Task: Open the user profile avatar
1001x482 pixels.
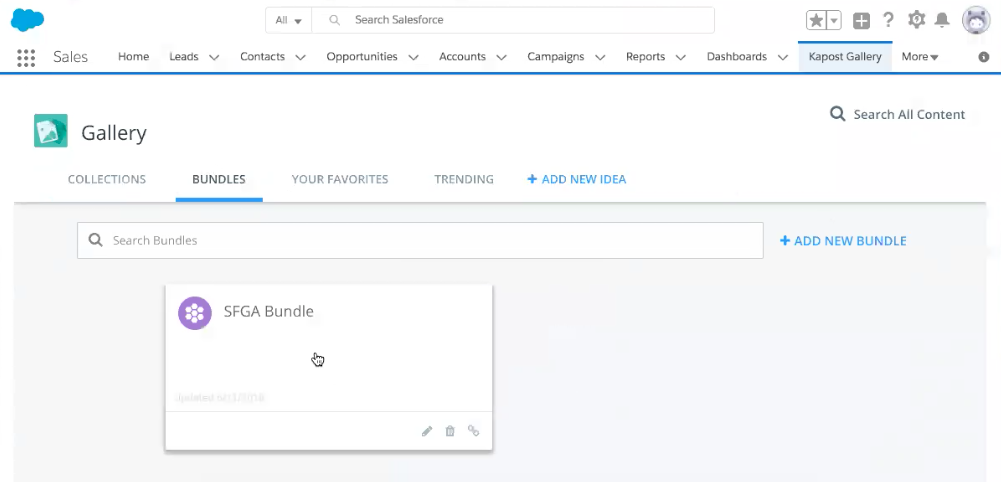Action: click(x=975, y=20)
